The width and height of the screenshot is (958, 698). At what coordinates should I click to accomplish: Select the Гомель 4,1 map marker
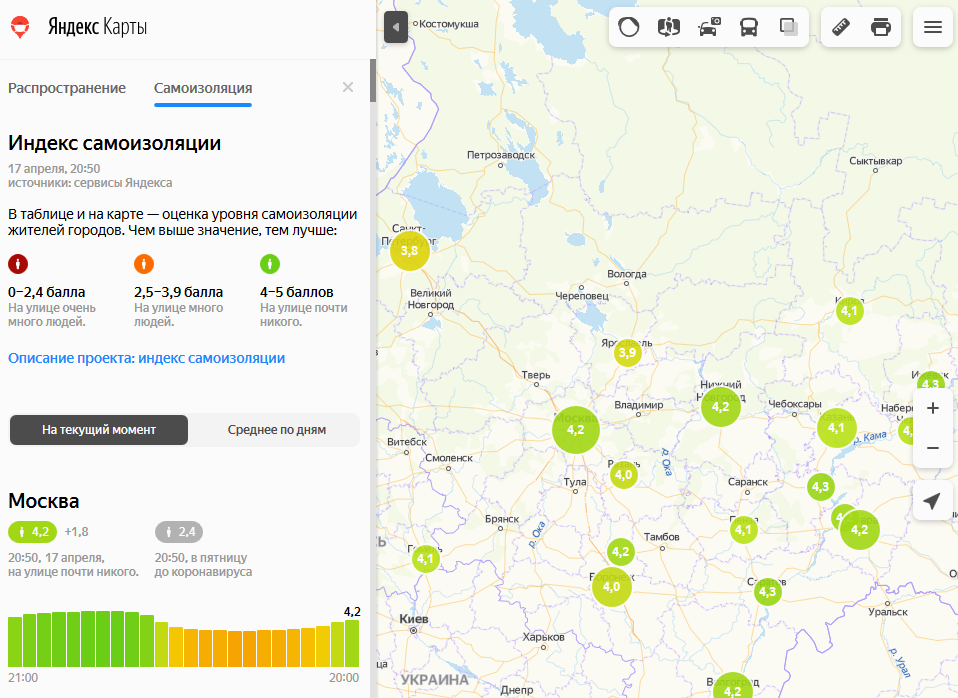[x=425, y=559]
